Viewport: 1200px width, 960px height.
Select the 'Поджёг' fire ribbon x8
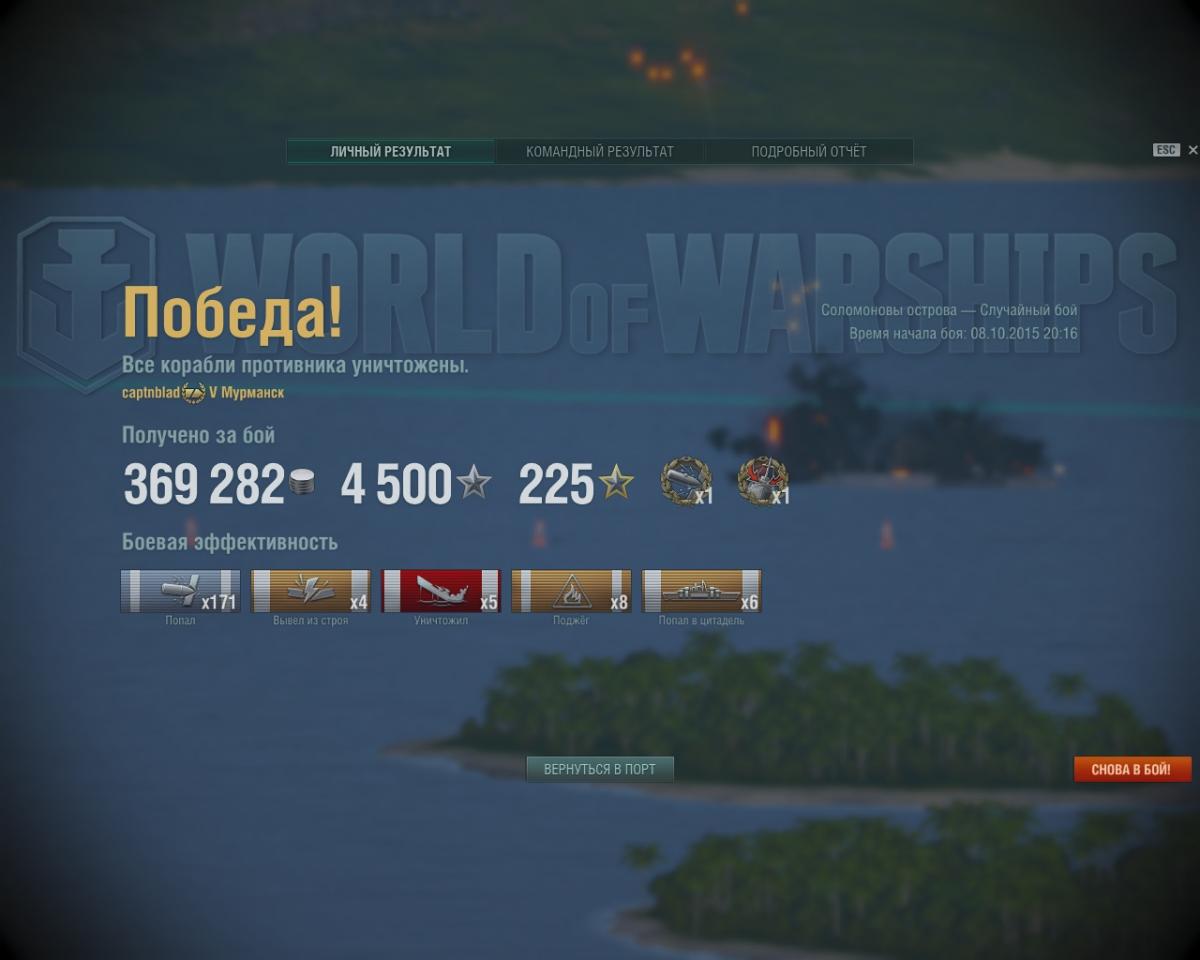571,591
